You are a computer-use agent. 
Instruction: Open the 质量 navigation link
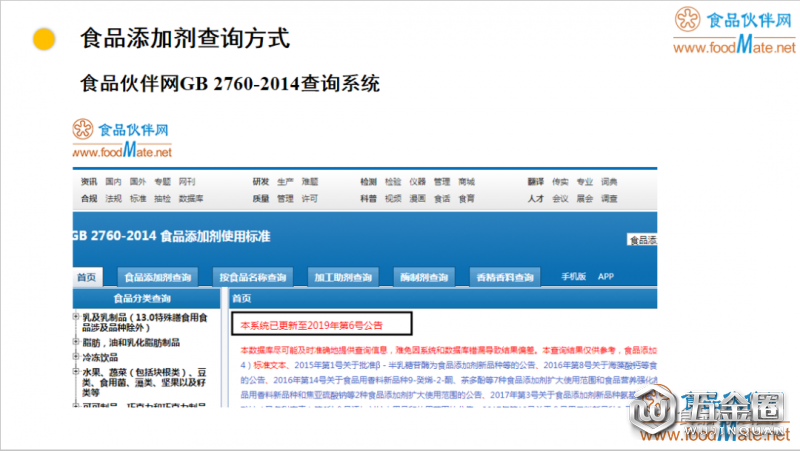(x=261, y=198)
